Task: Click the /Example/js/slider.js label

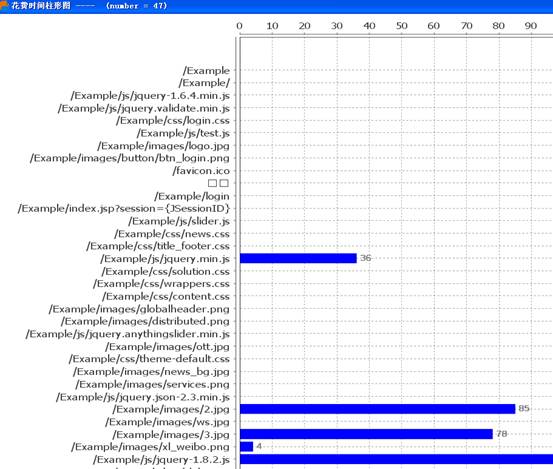Action: [179, 221]
